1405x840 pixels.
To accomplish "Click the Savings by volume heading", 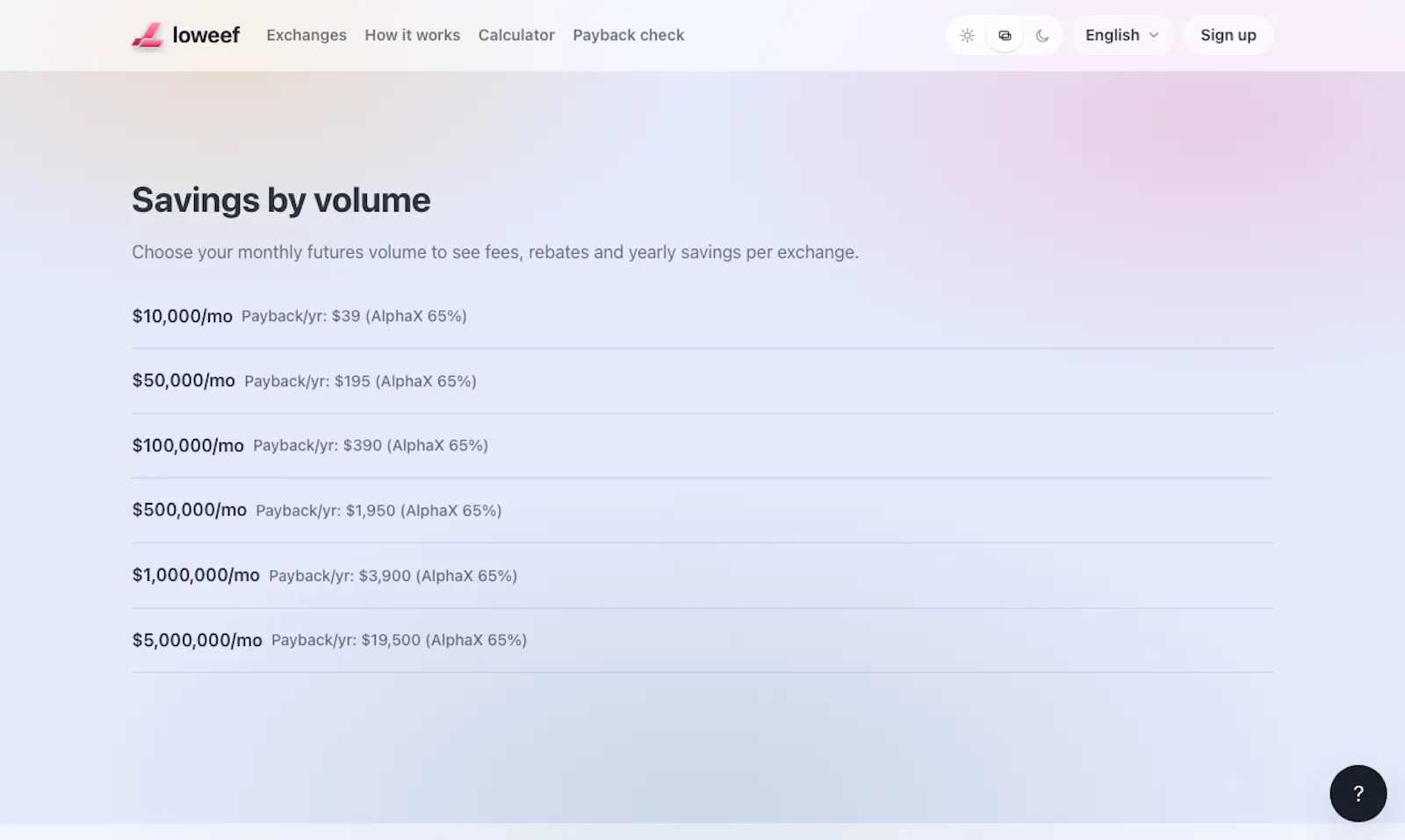I will click(x=281, y=200).
